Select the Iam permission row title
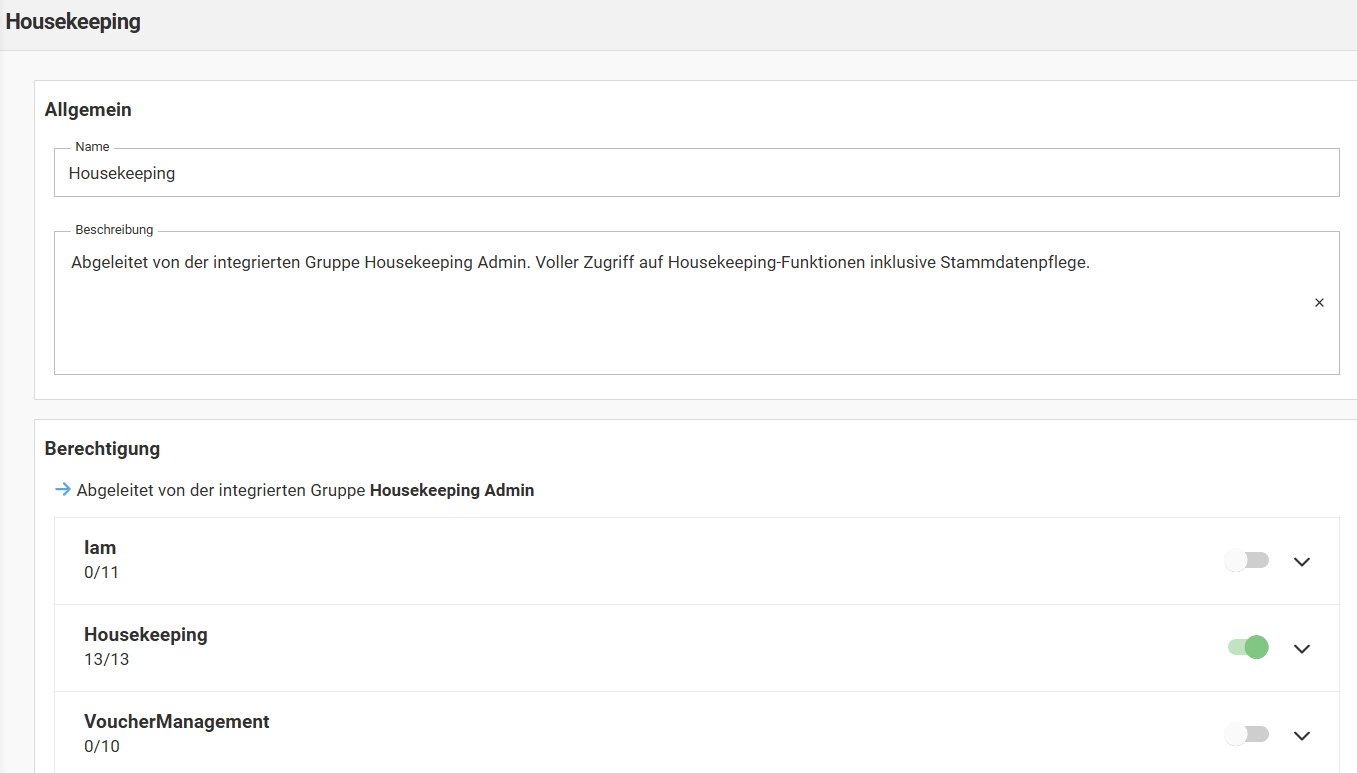1357x773 pixels. tap(100, 548)
